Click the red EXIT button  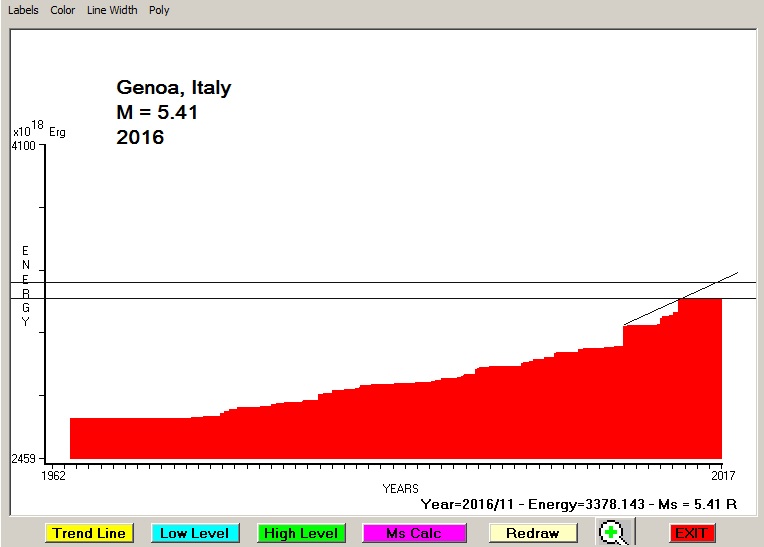point(691,534)
